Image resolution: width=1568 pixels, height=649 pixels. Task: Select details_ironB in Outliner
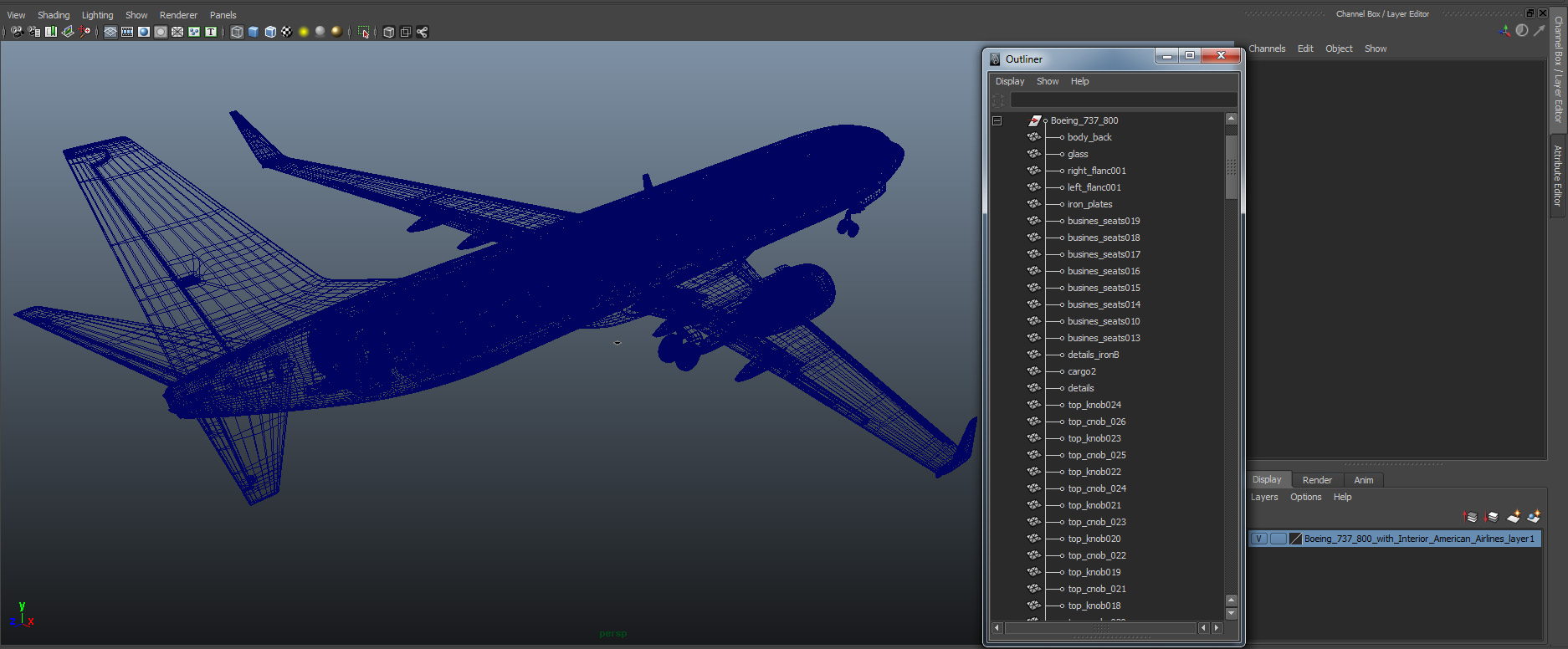pyautogui.click(x=1093, y=355)
